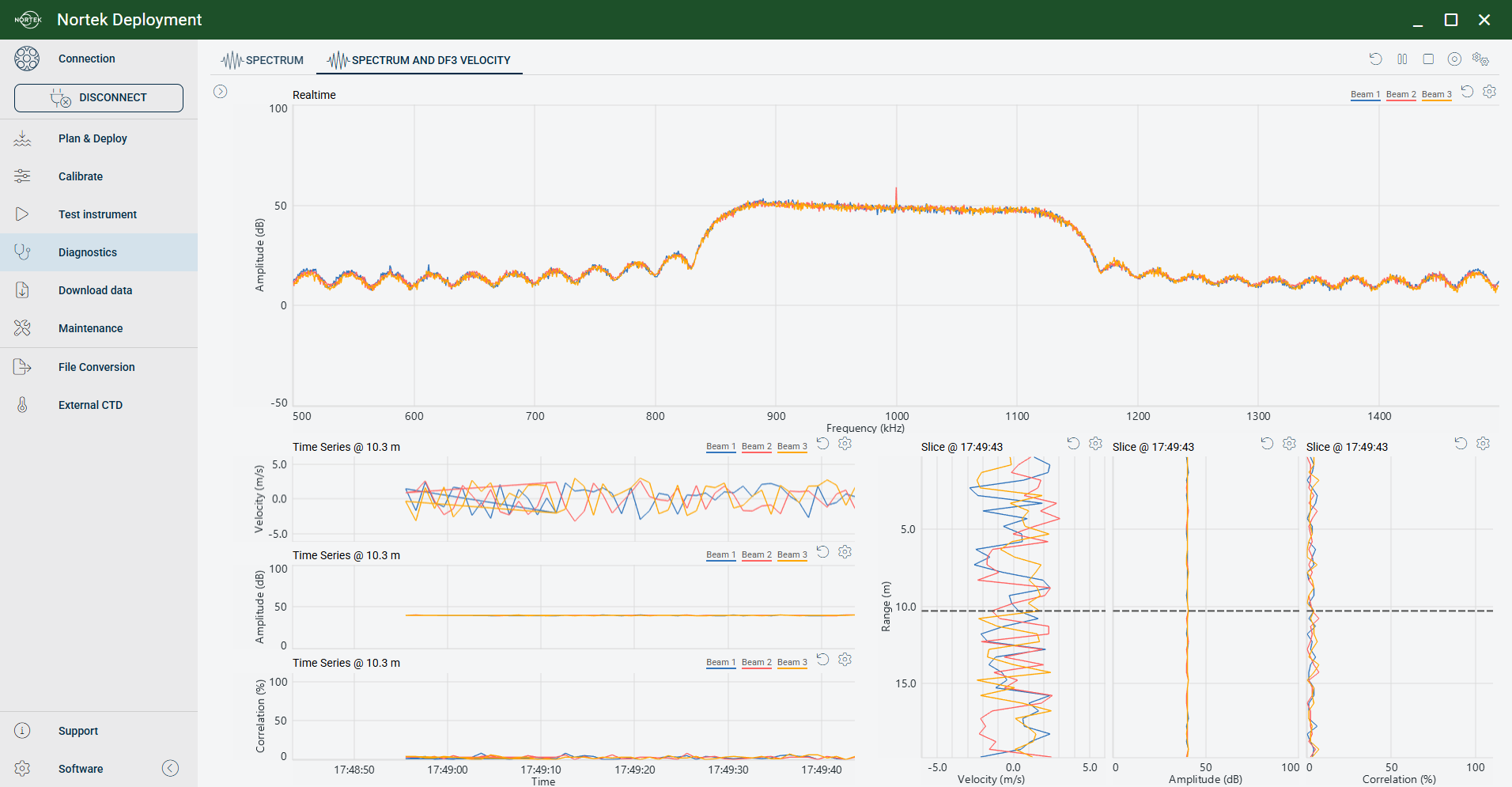Open correlation Slice chart settings gear

[1483, 444]
